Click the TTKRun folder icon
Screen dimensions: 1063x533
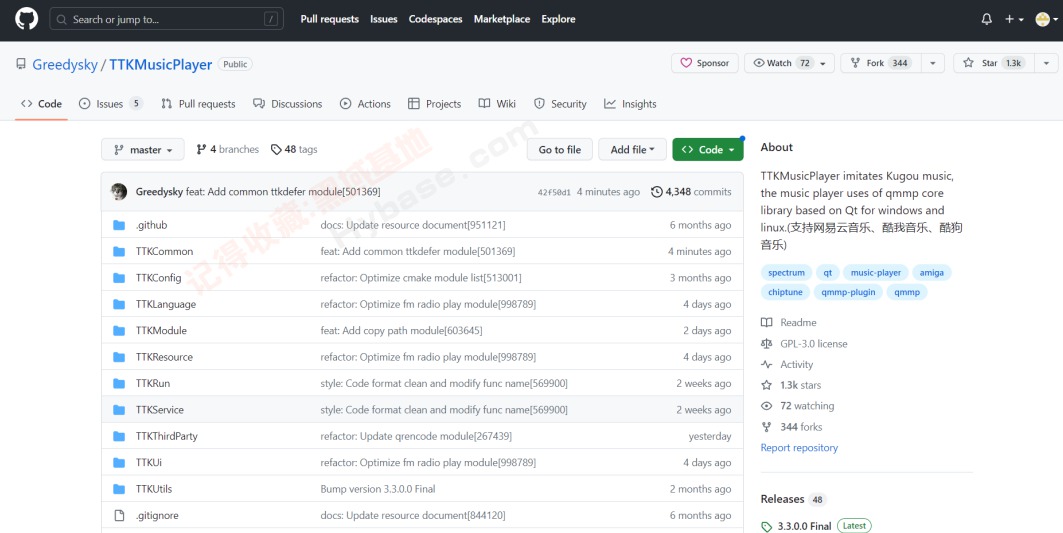119,384
